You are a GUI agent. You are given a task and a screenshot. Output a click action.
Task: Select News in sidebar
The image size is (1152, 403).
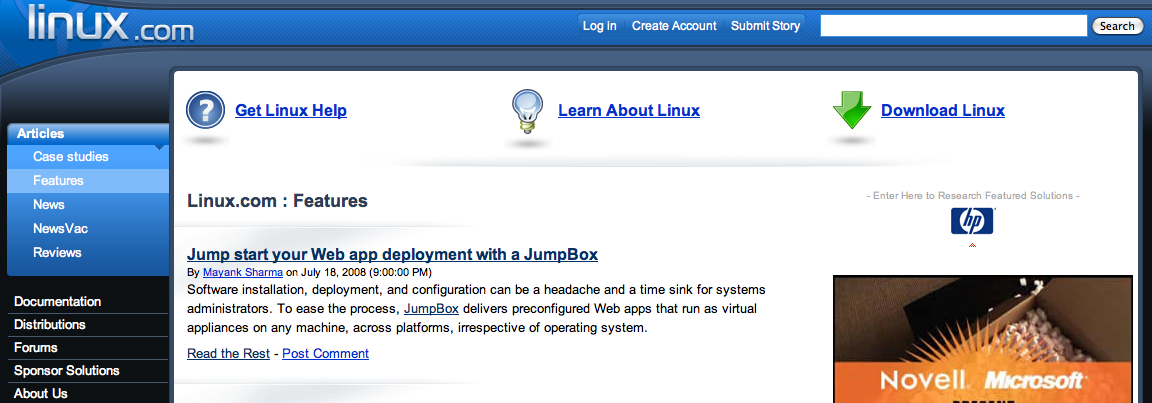tap(88, 204)
